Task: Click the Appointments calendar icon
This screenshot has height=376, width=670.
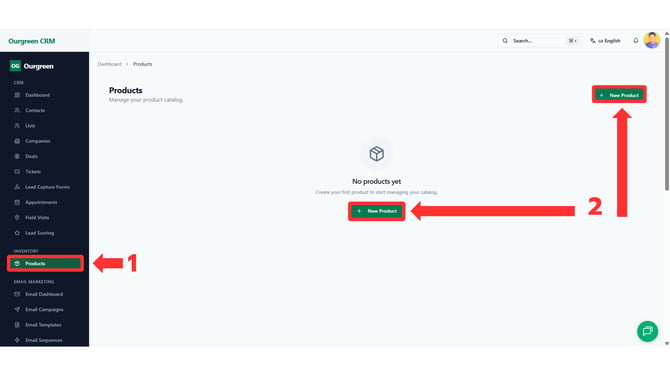Action: pyautogui.click(x=17, y=203)
